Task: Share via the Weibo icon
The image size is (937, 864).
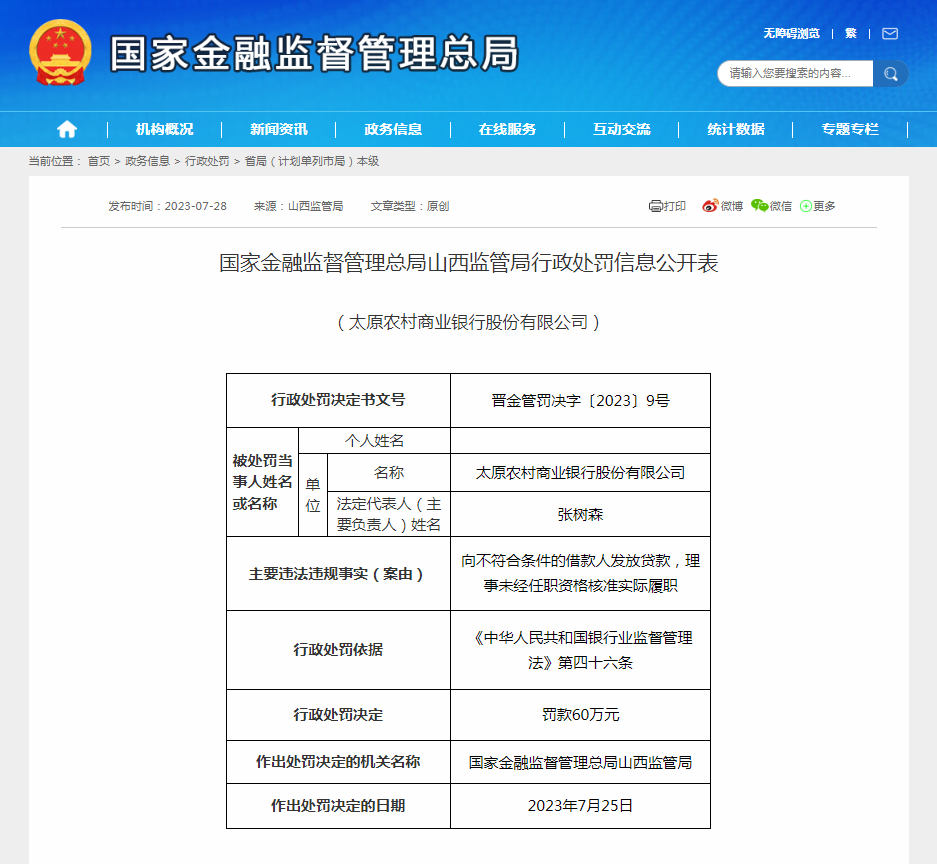Action: tap(710, 206)
